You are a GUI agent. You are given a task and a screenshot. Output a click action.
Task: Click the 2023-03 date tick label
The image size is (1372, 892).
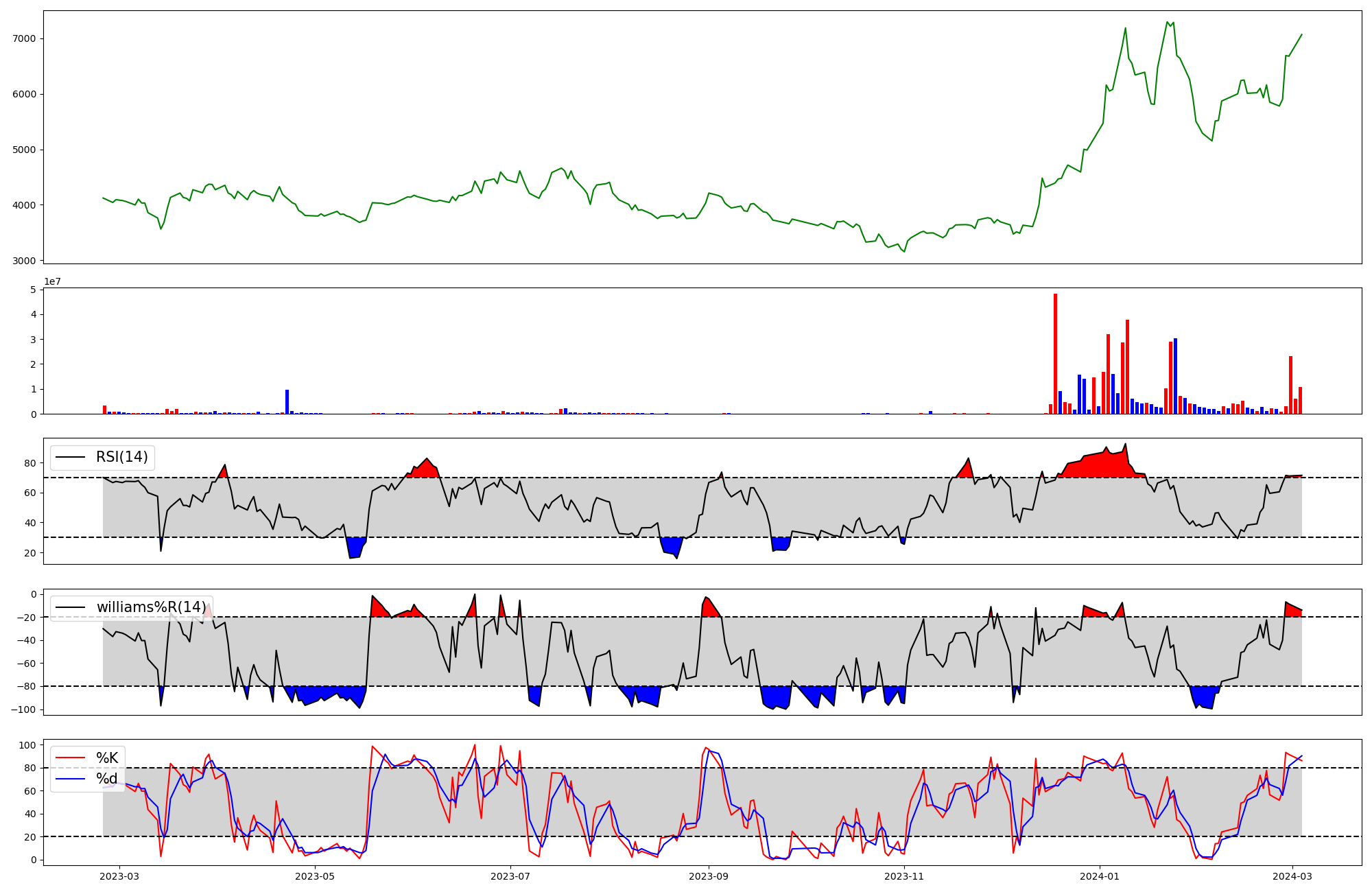tap(120, 876)
